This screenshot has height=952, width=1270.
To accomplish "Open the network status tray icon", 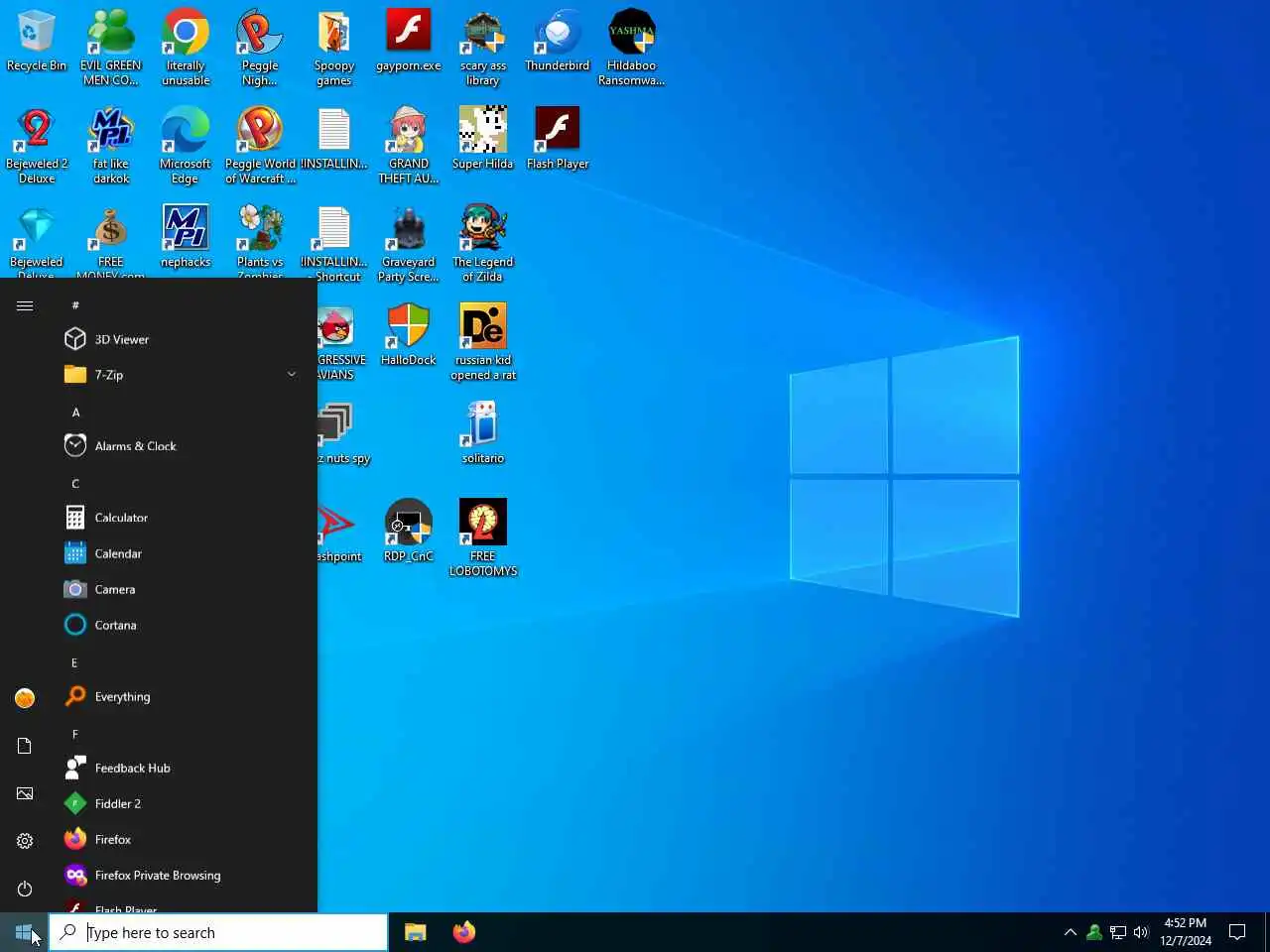I will coord(1118,932).
